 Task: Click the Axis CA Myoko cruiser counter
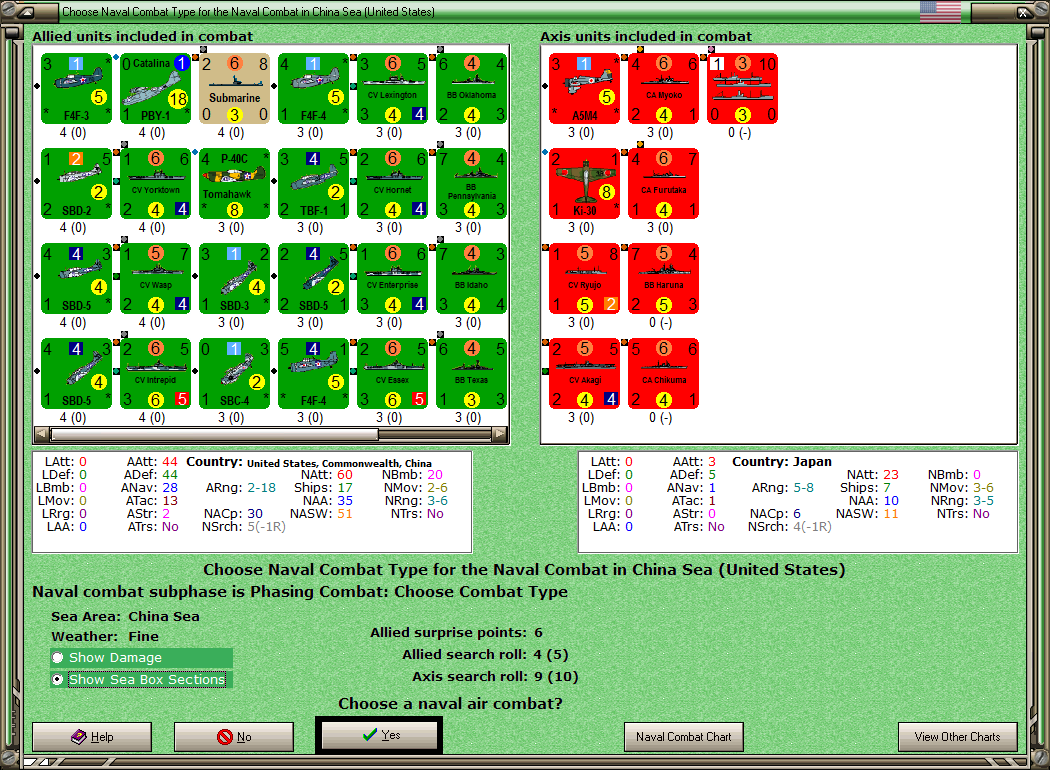664,89
